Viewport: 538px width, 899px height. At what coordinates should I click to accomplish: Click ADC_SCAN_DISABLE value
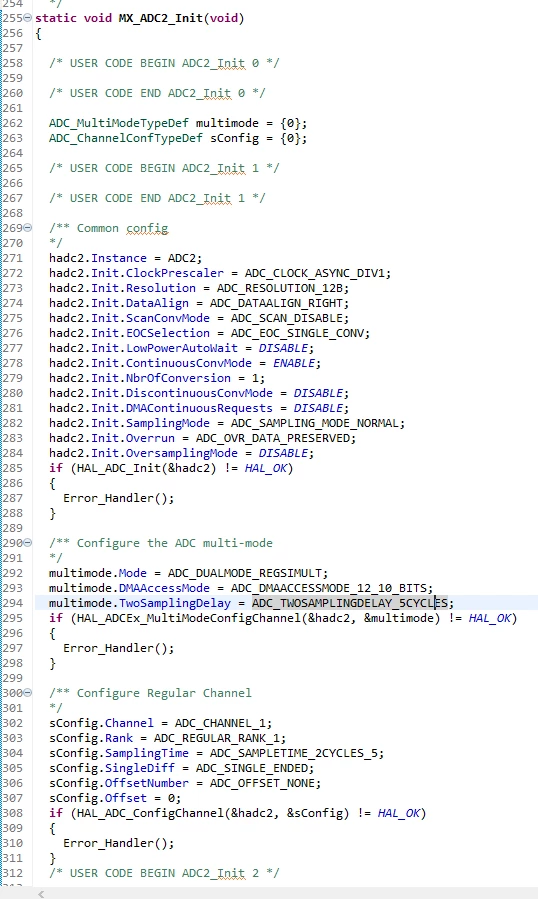pyautogui.click(x=287, y=318)
